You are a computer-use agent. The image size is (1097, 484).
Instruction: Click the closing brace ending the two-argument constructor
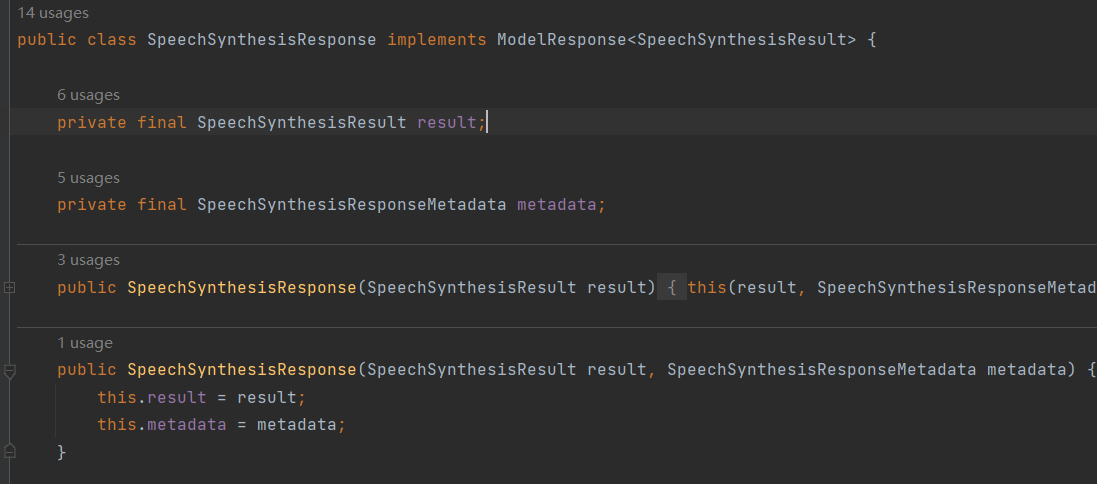(62, 453)
